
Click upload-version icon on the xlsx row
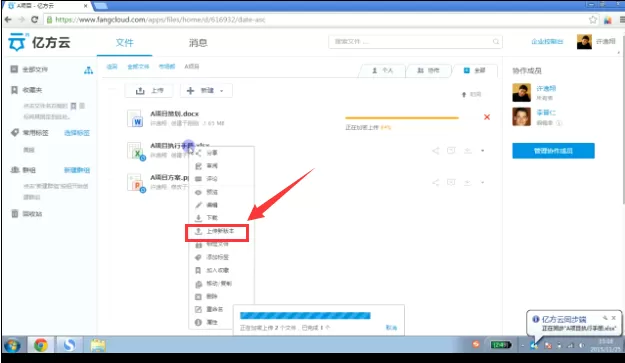pyautogui.click(x=467, y=151)
